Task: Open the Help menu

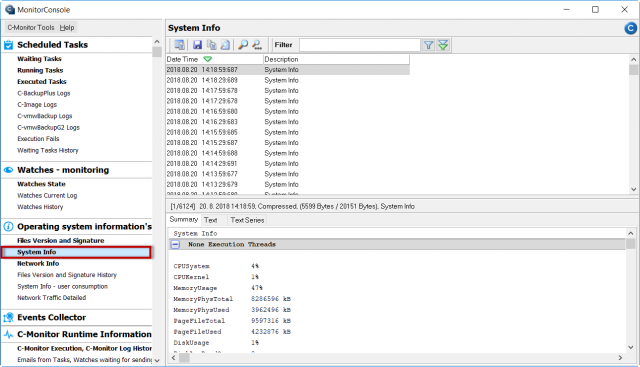Action: coord(67,27)
